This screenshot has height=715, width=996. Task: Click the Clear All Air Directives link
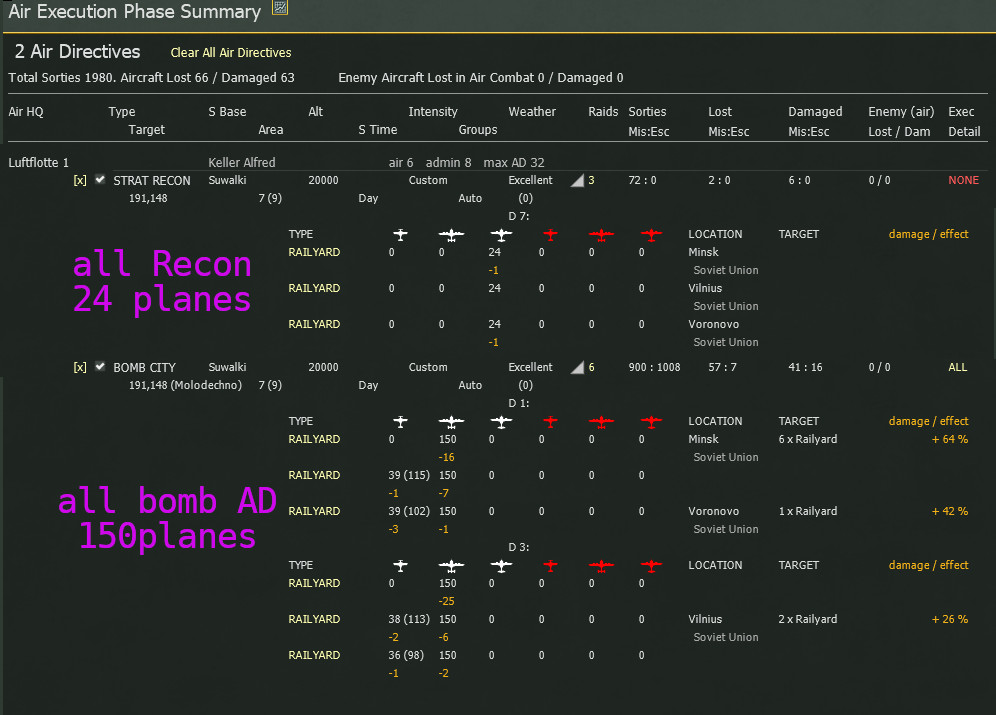[231, 53]
